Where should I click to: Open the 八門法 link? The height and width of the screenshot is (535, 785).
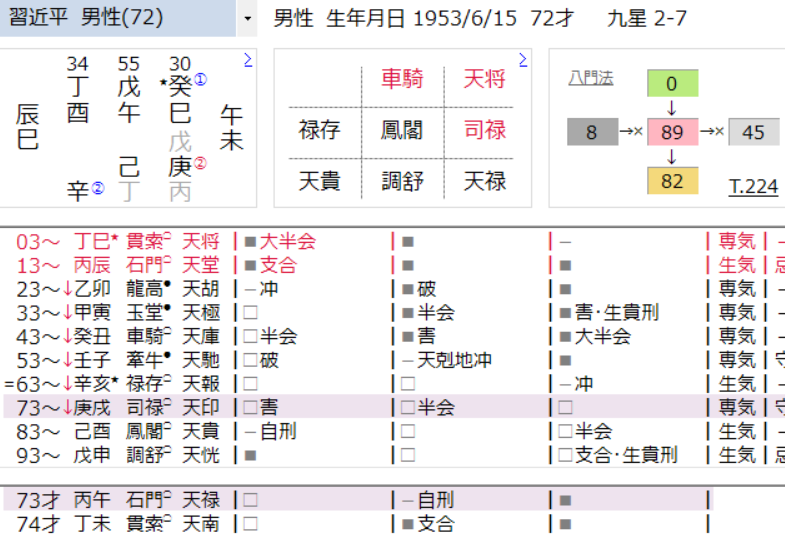pyautogui.click(x=590, y=78)
